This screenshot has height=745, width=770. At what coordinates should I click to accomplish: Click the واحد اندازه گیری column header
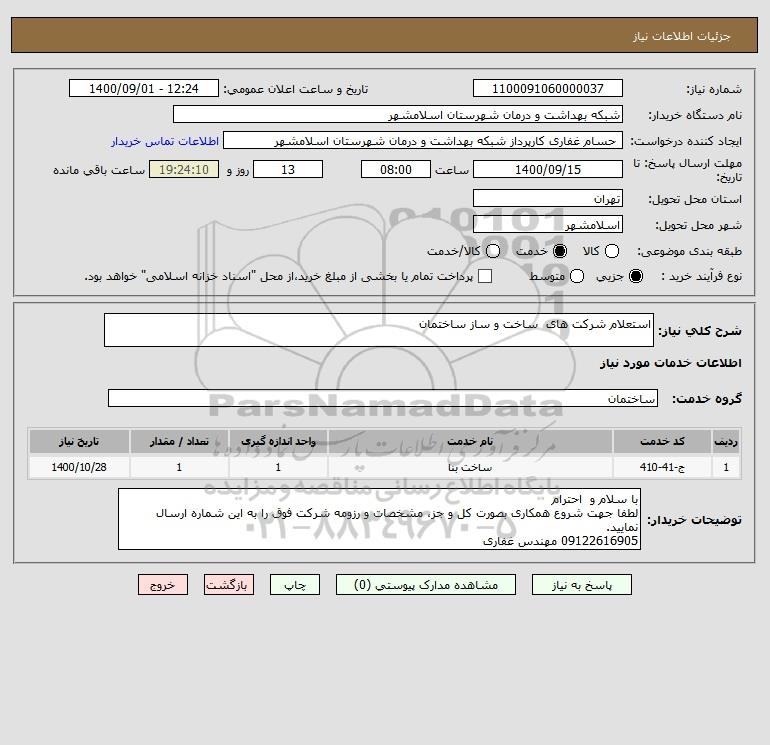point(278,441)
